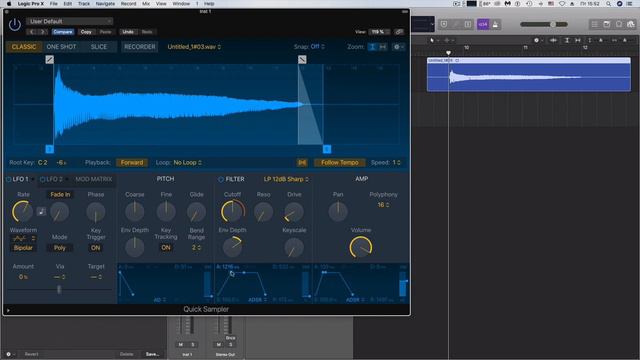Open the LFO Waveform selector

pos(24,238)
